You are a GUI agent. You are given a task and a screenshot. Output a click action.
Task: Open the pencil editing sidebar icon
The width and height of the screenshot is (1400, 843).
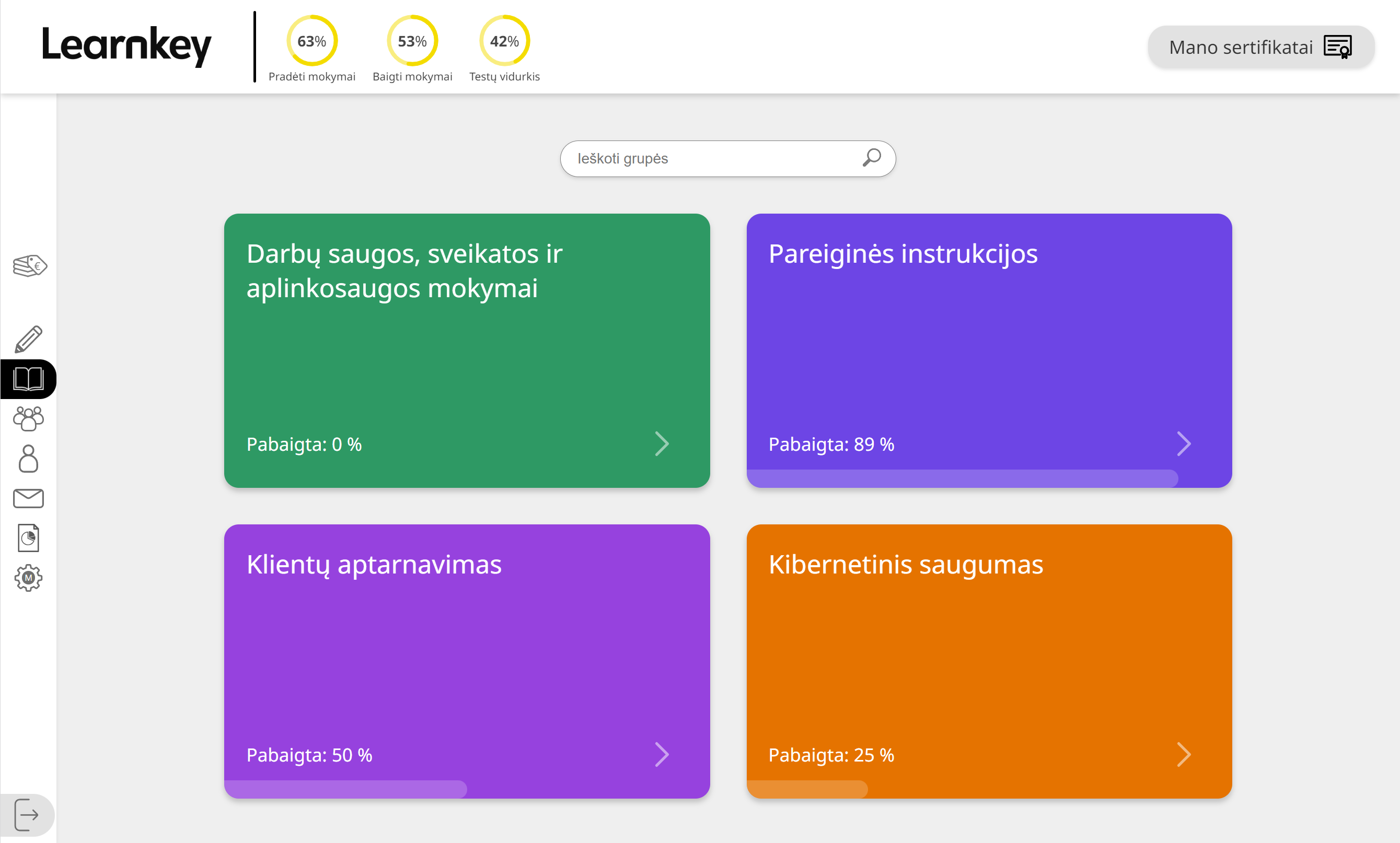click(x=28, y=339)
